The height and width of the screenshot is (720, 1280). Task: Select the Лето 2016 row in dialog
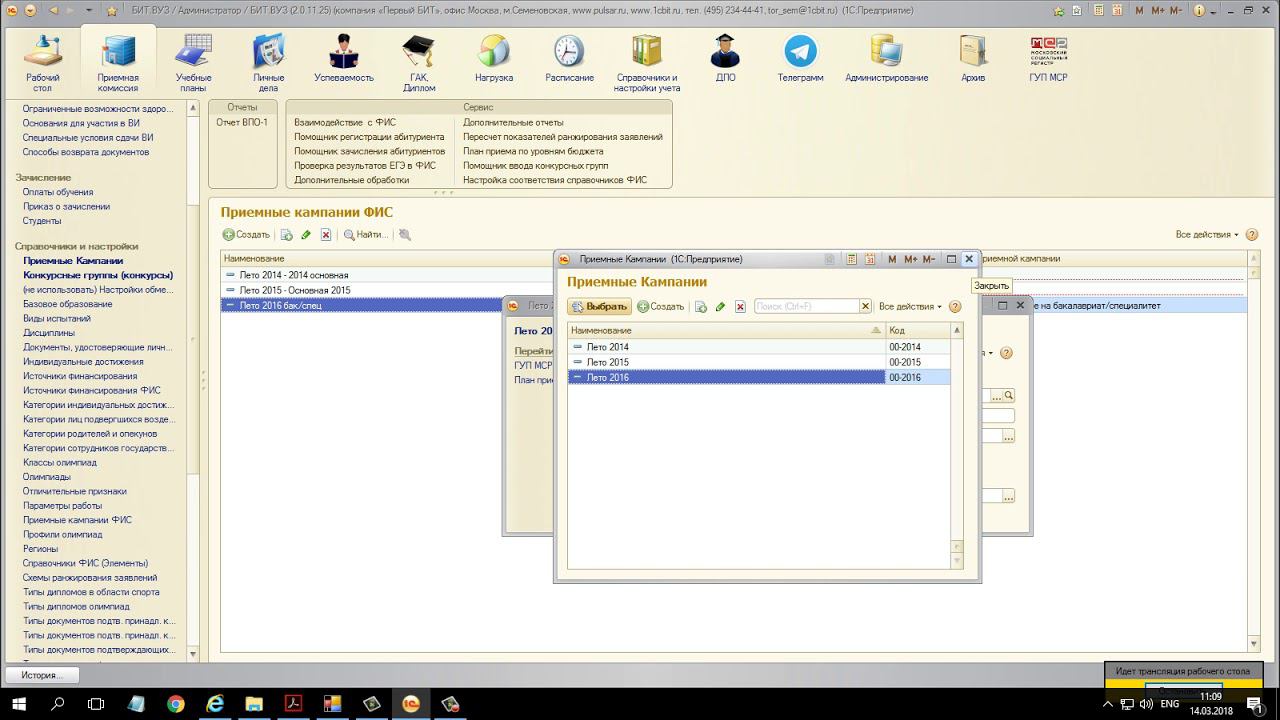tap(759, 377)
